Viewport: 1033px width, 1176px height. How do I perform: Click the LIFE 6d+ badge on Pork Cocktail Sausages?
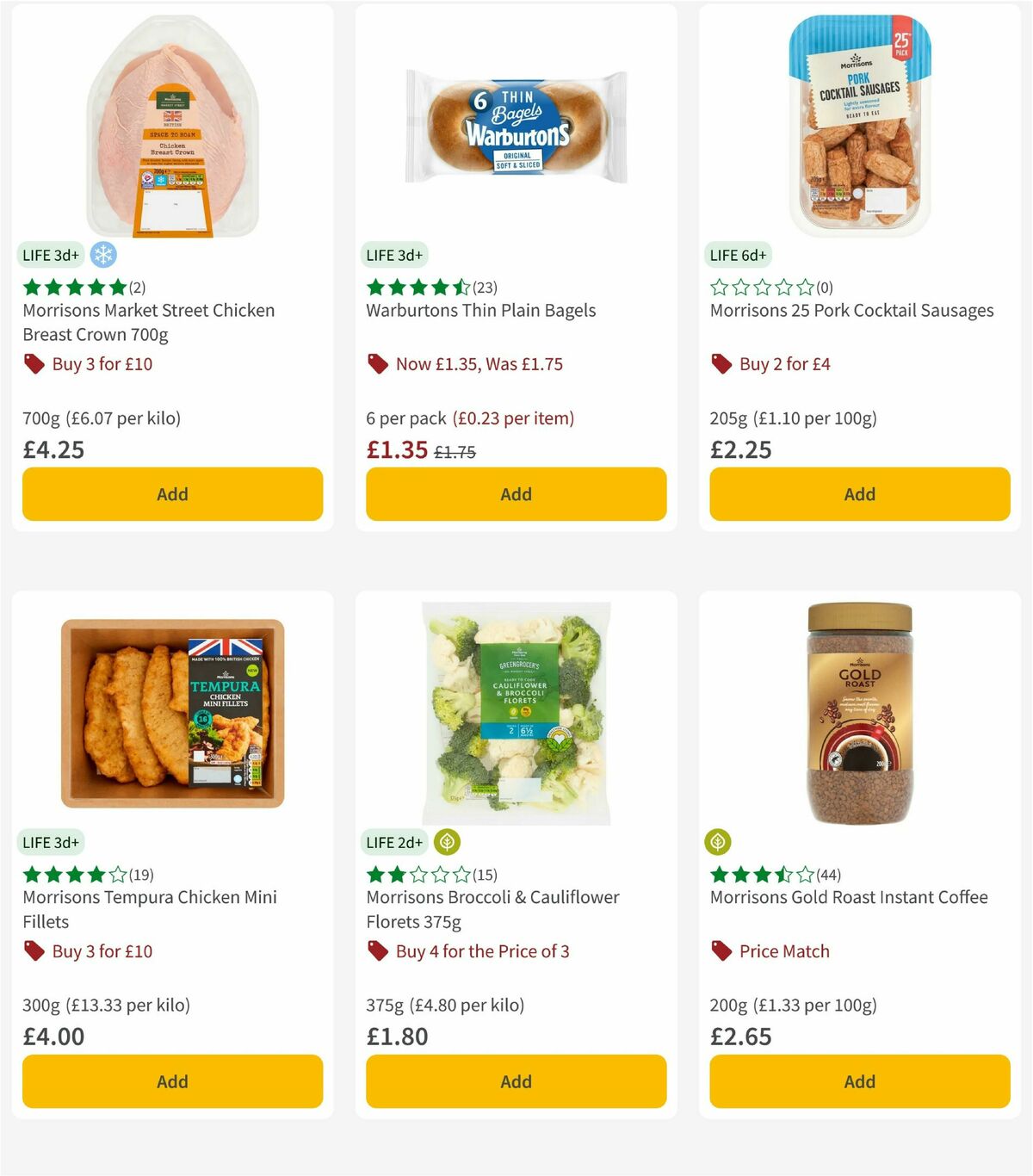739,255
